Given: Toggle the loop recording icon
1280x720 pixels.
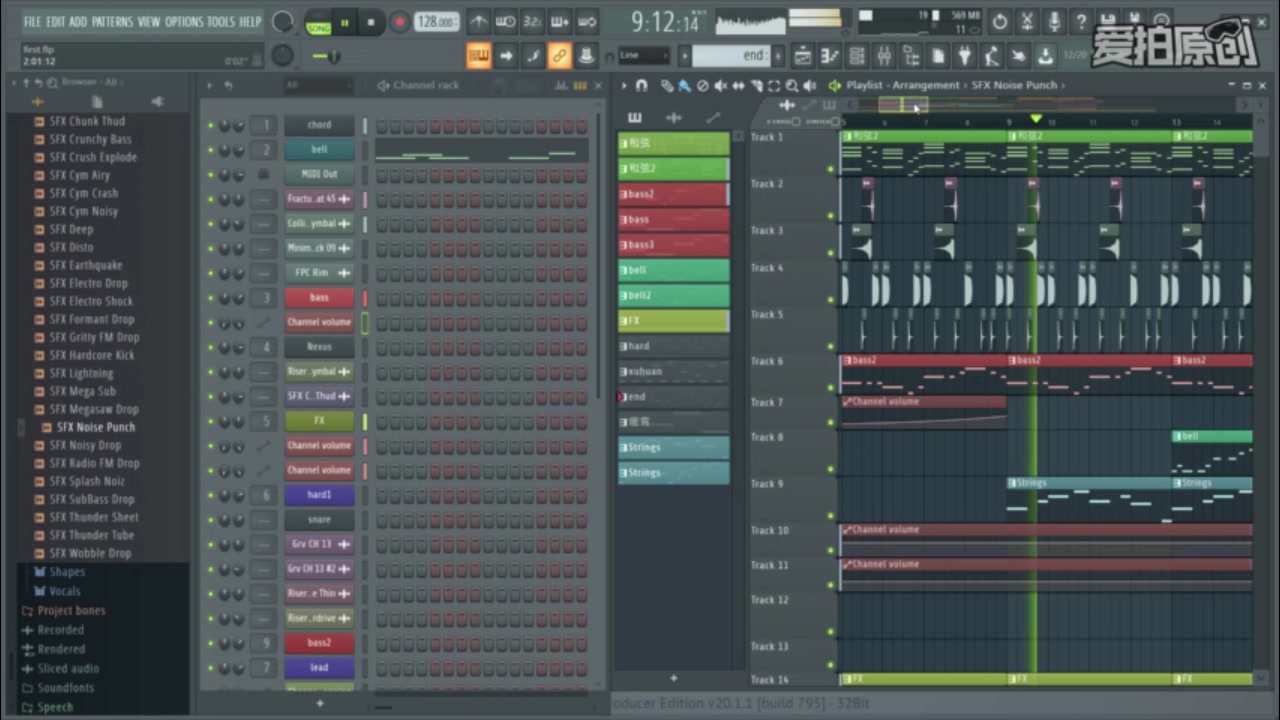Looking at the screenshot, I should tap(587, 21).
